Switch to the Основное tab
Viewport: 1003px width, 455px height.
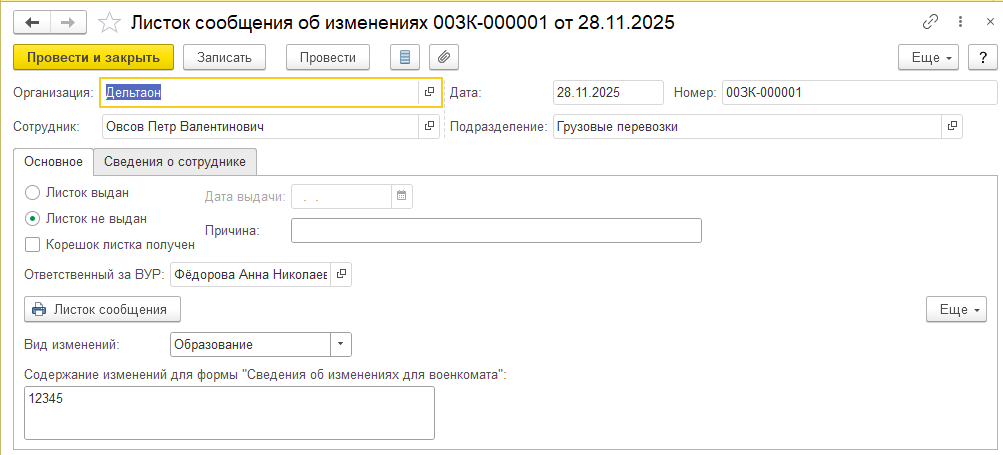pos(53,161)
